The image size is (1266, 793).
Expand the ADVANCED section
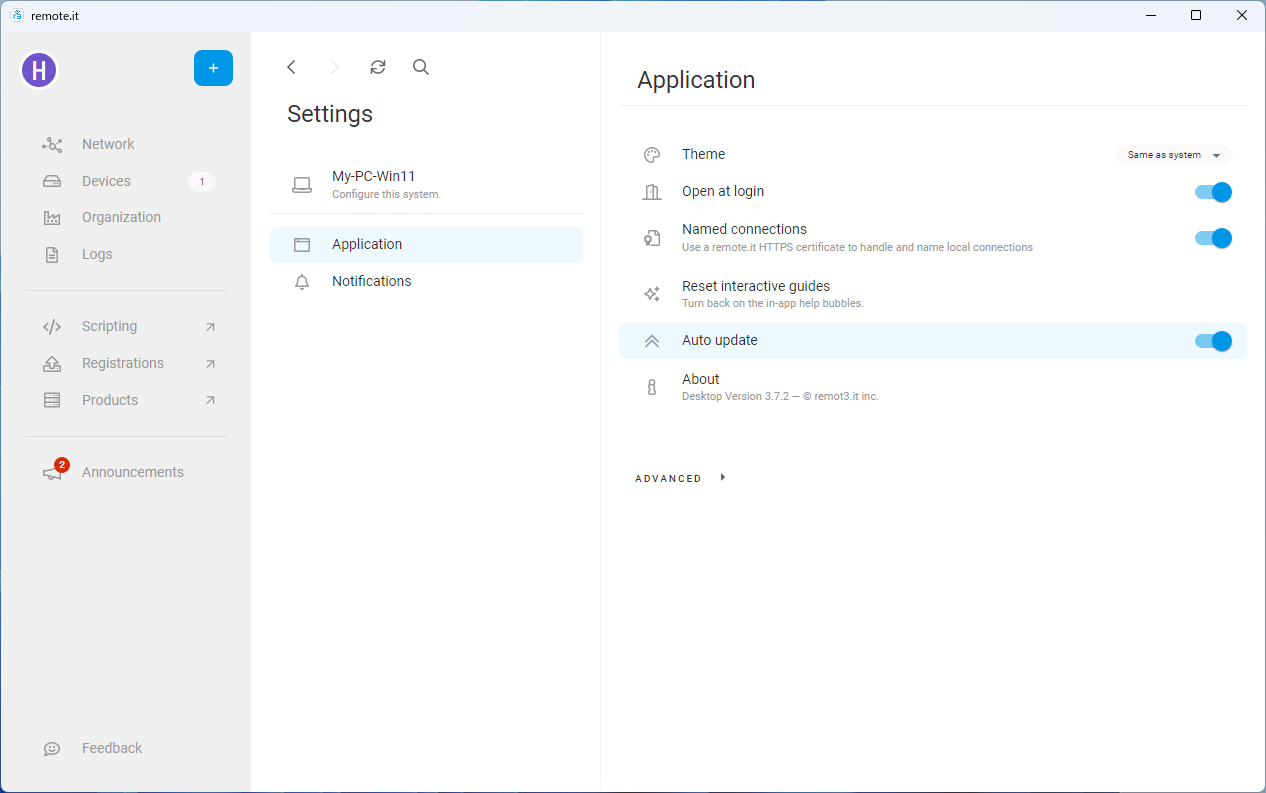(x=680, y=478)
